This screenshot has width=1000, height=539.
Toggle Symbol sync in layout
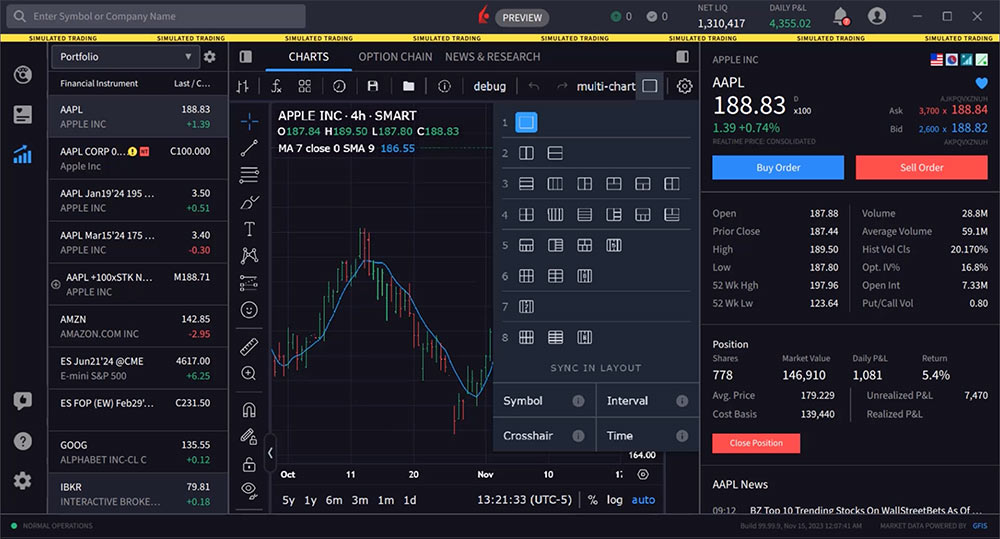(544, 401)
